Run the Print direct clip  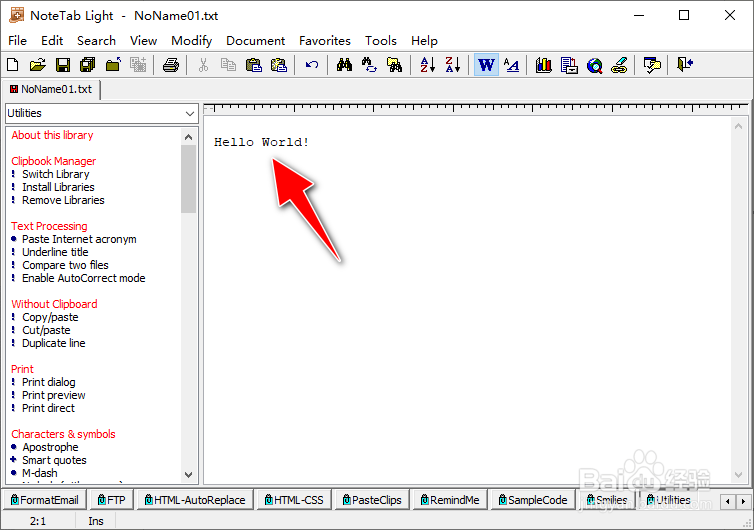coord(49,408)
